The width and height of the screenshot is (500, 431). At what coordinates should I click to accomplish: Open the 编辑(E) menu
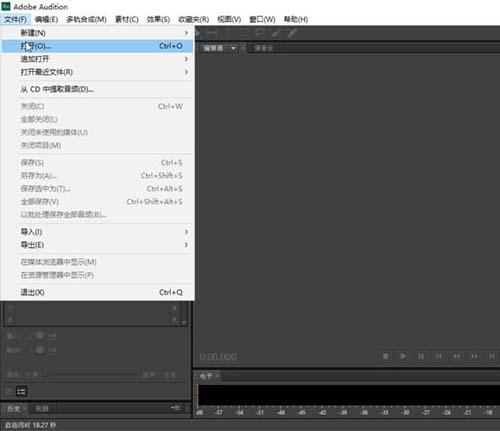tap(46, 19)
